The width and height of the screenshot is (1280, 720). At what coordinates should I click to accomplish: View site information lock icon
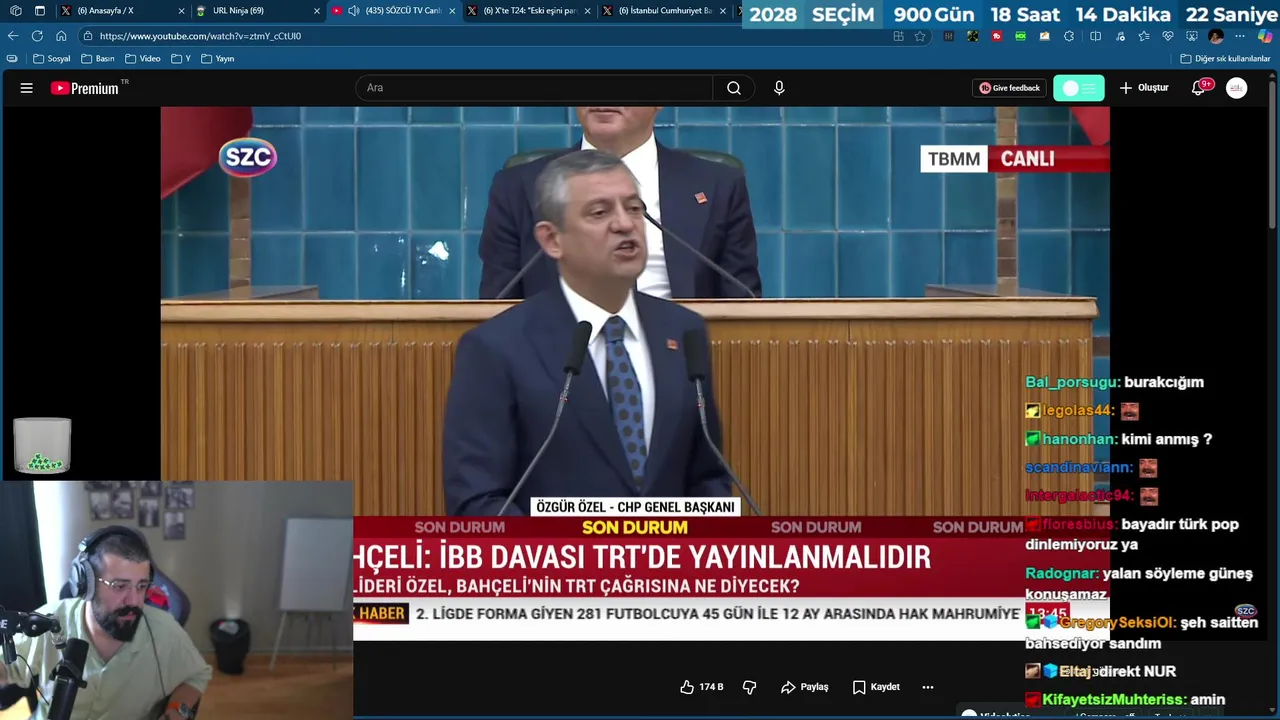pyautogui.click(x=88, y=36)
